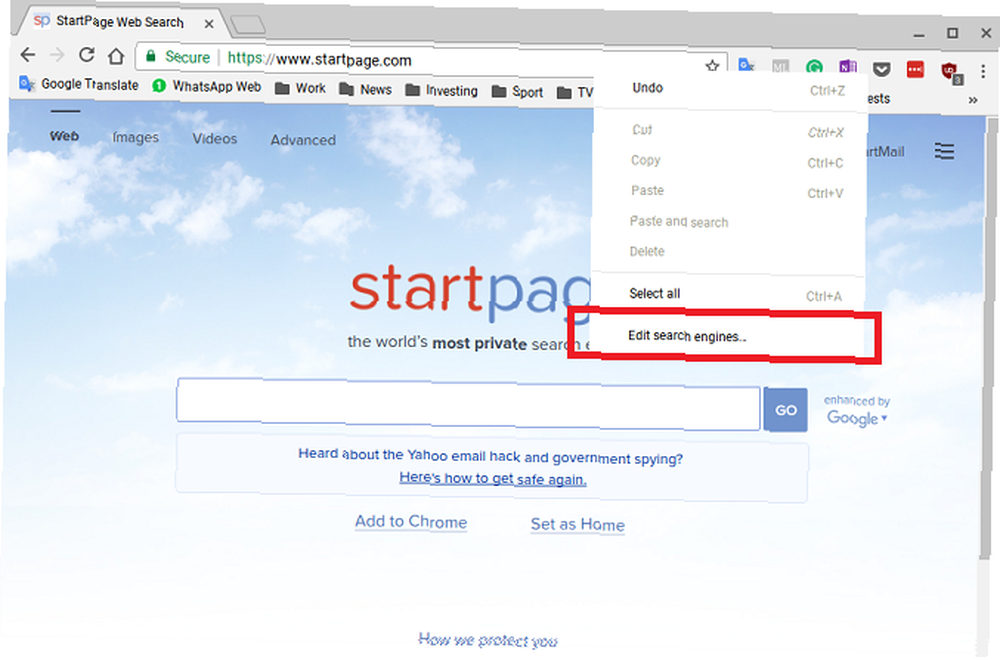Open the Grammarly extension icon
The height and width of the screenshot is (660, 1000).
pos(814,67)
